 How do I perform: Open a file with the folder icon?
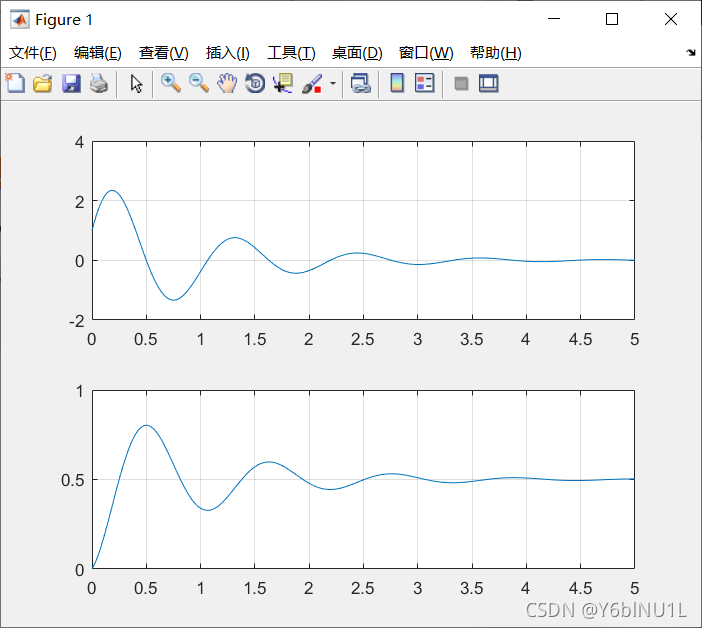tap(43, 83)
